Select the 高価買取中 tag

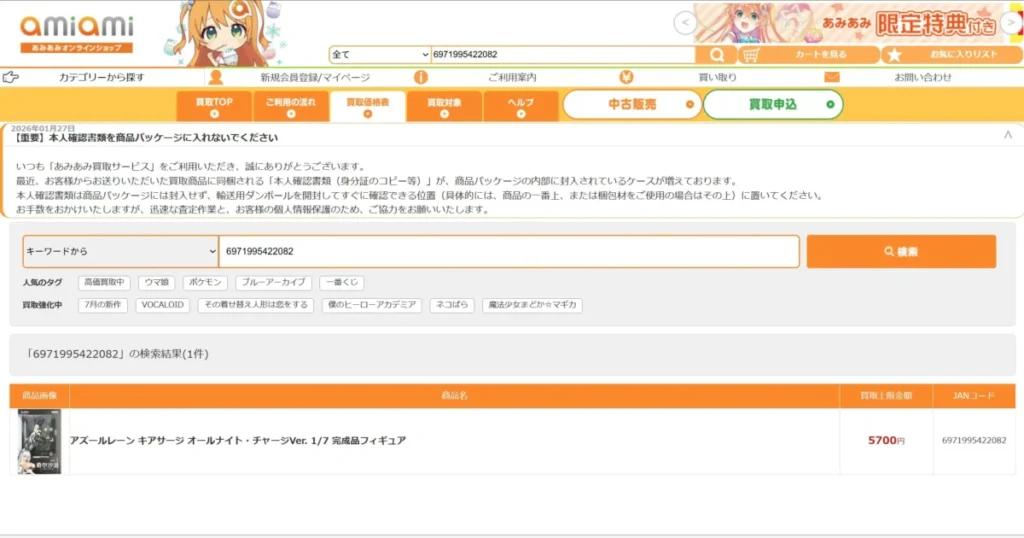tap(104, 283)
